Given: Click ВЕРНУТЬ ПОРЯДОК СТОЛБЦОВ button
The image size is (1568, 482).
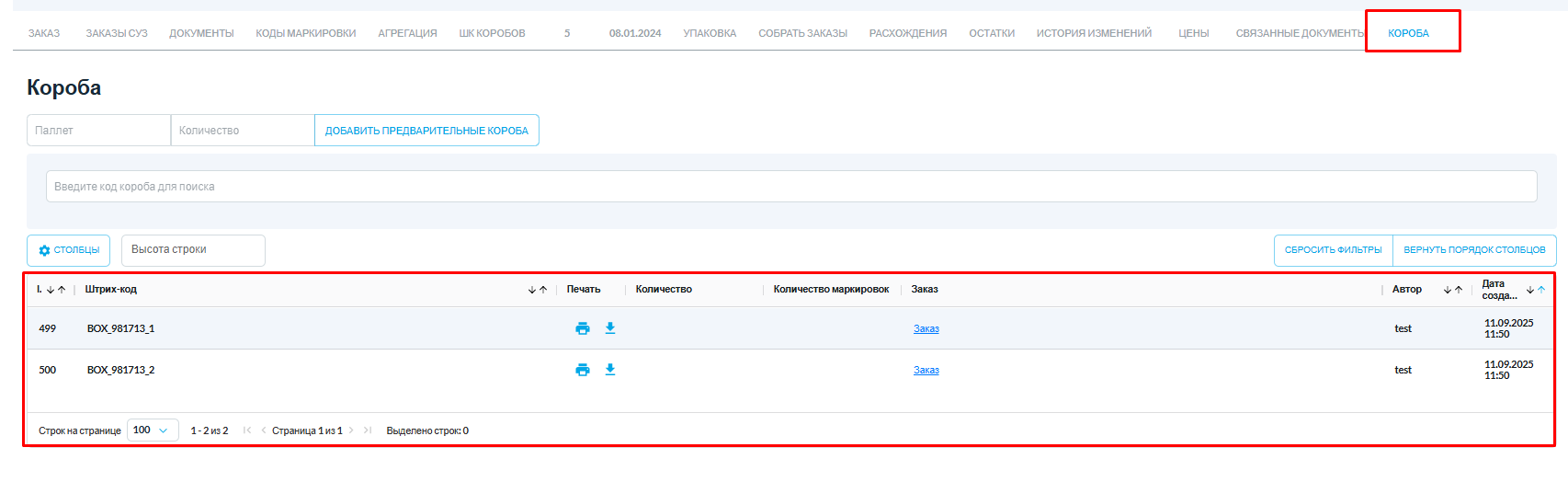Looking at the screenshot, I should pyautogui.click(x=1474, y=250).
